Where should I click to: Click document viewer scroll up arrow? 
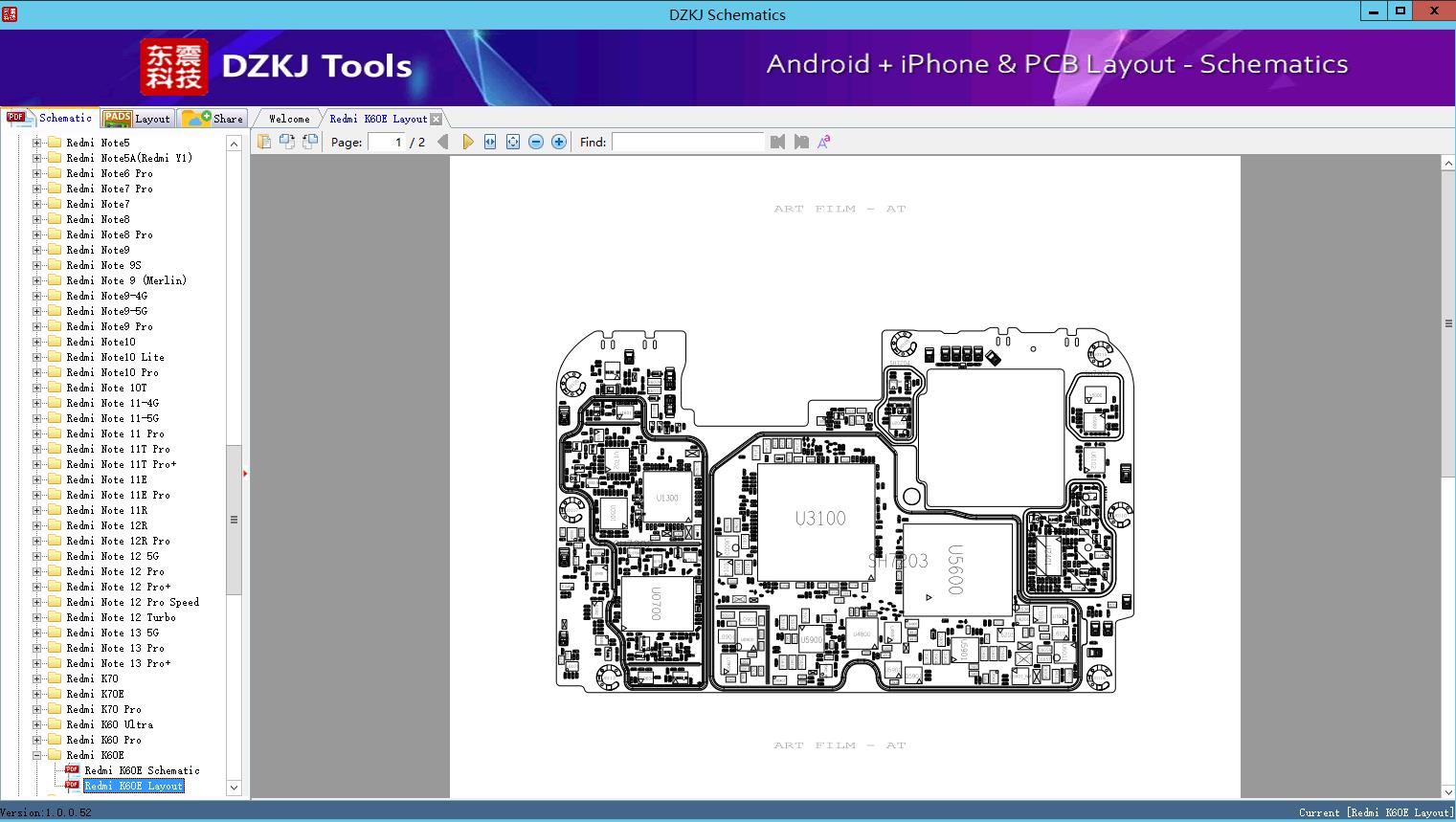tap(1448, 164)
